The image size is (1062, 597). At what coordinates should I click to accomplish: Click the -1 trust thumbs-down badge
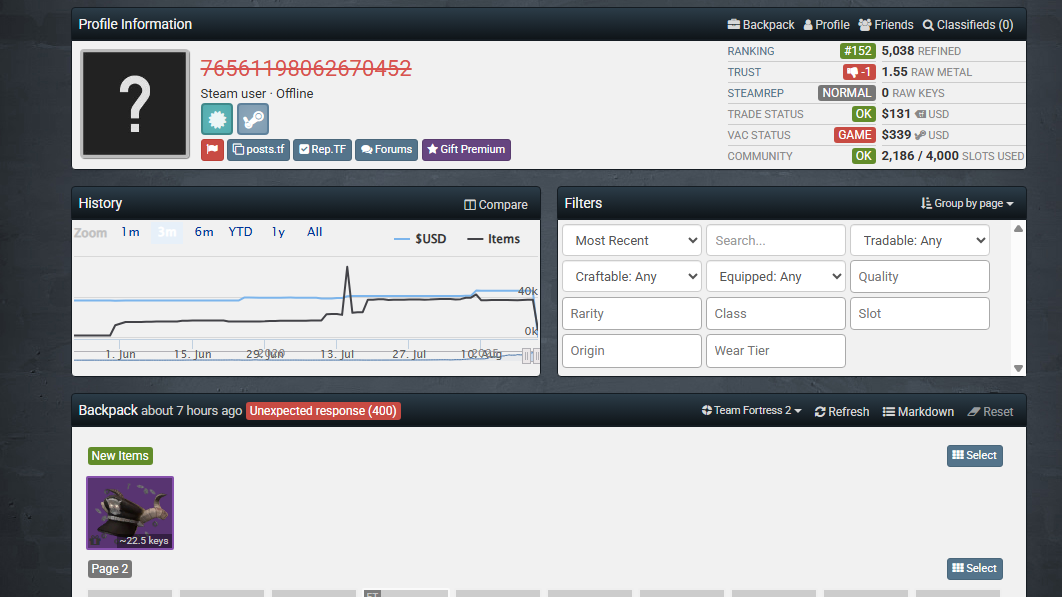click(859, 72)
